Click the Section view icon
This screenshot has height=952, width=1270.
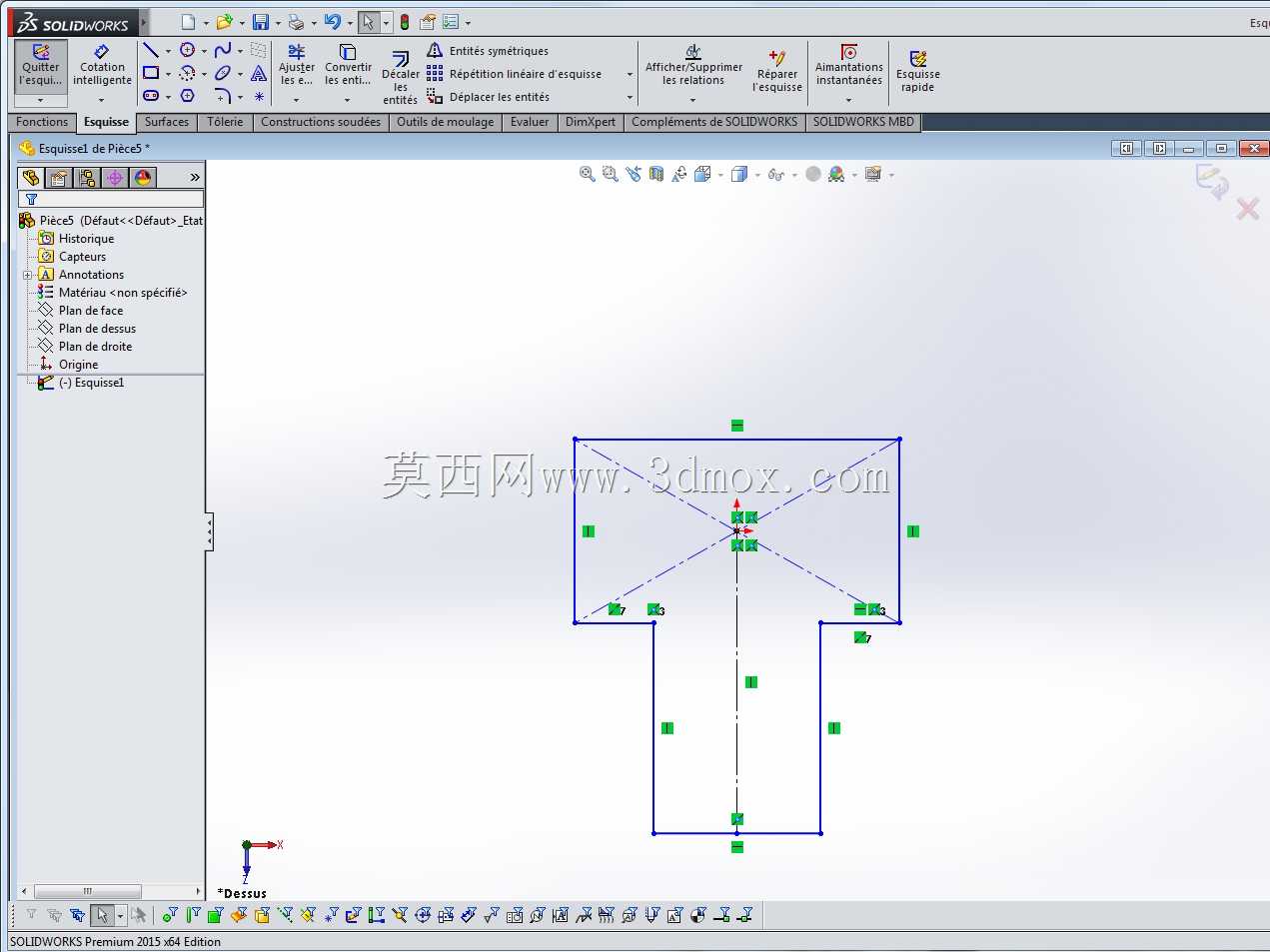(x=656, y=174)
